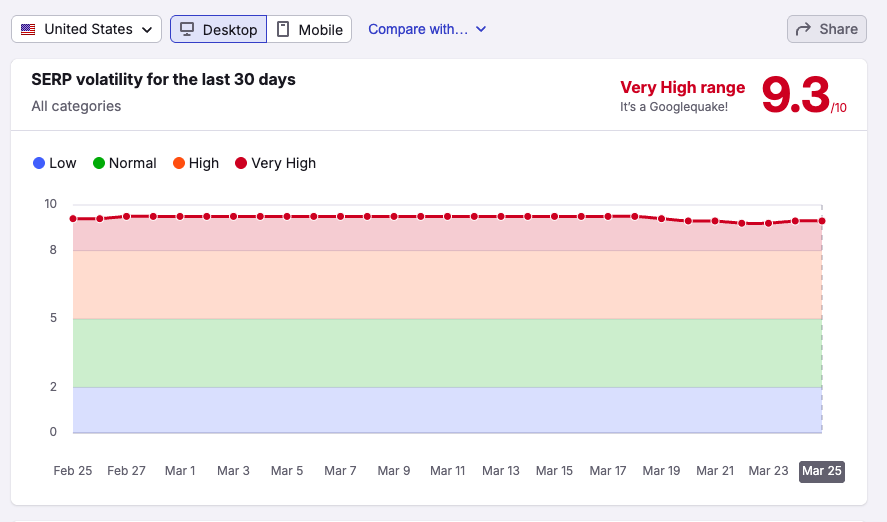887x522 pixels.
Task: Click the SERP volatility for the last 30 days heading
Action: pyautogui.click(x=163, y=80)
